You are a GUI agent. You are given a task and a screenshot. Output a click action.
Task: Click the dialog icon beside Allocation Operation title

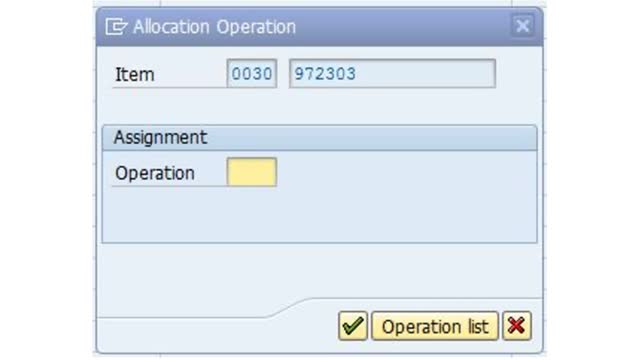[x=116, y=27]
